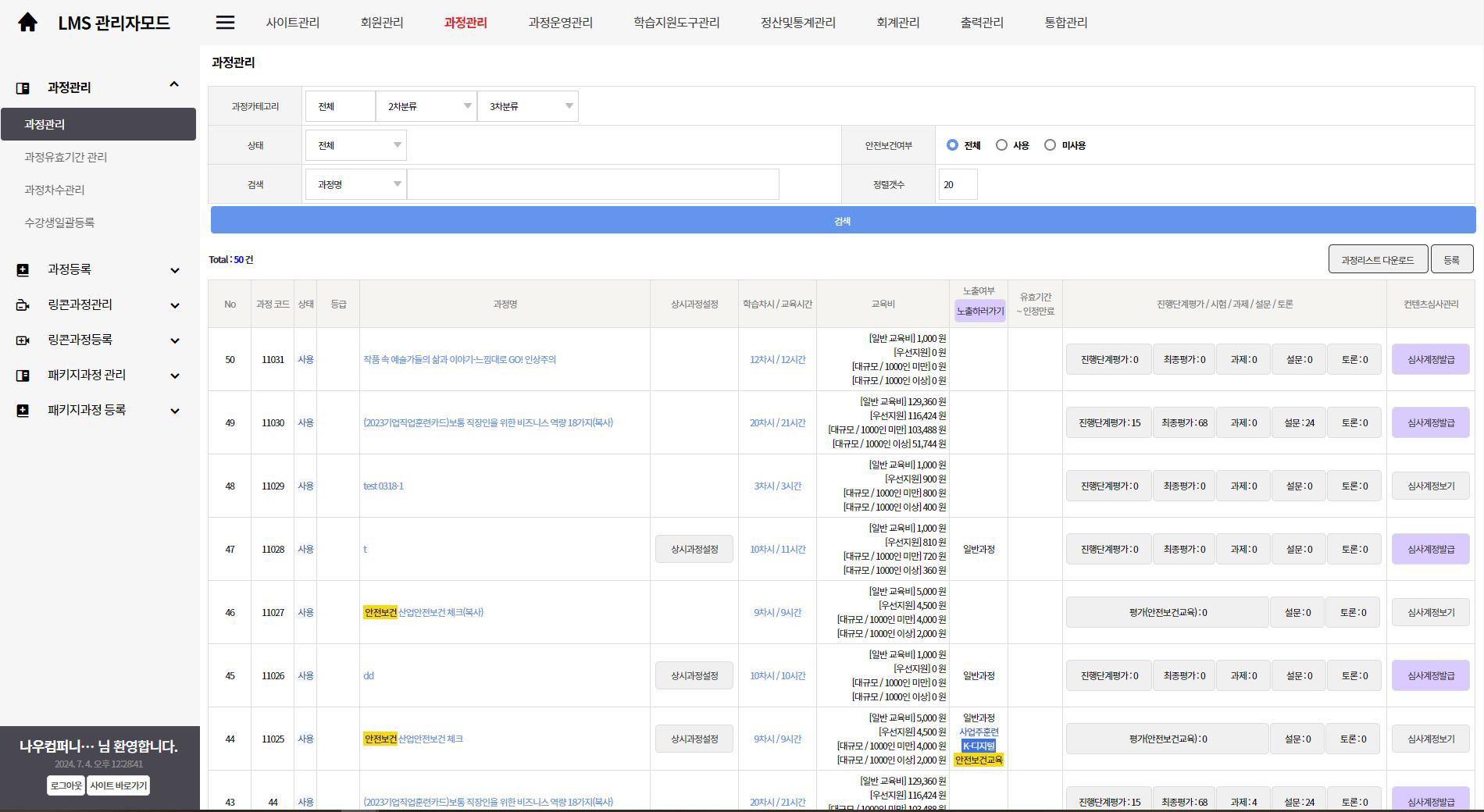
Task: Click the 링콘과정관리 sidebar icon
Action: (x=23, y=305)
